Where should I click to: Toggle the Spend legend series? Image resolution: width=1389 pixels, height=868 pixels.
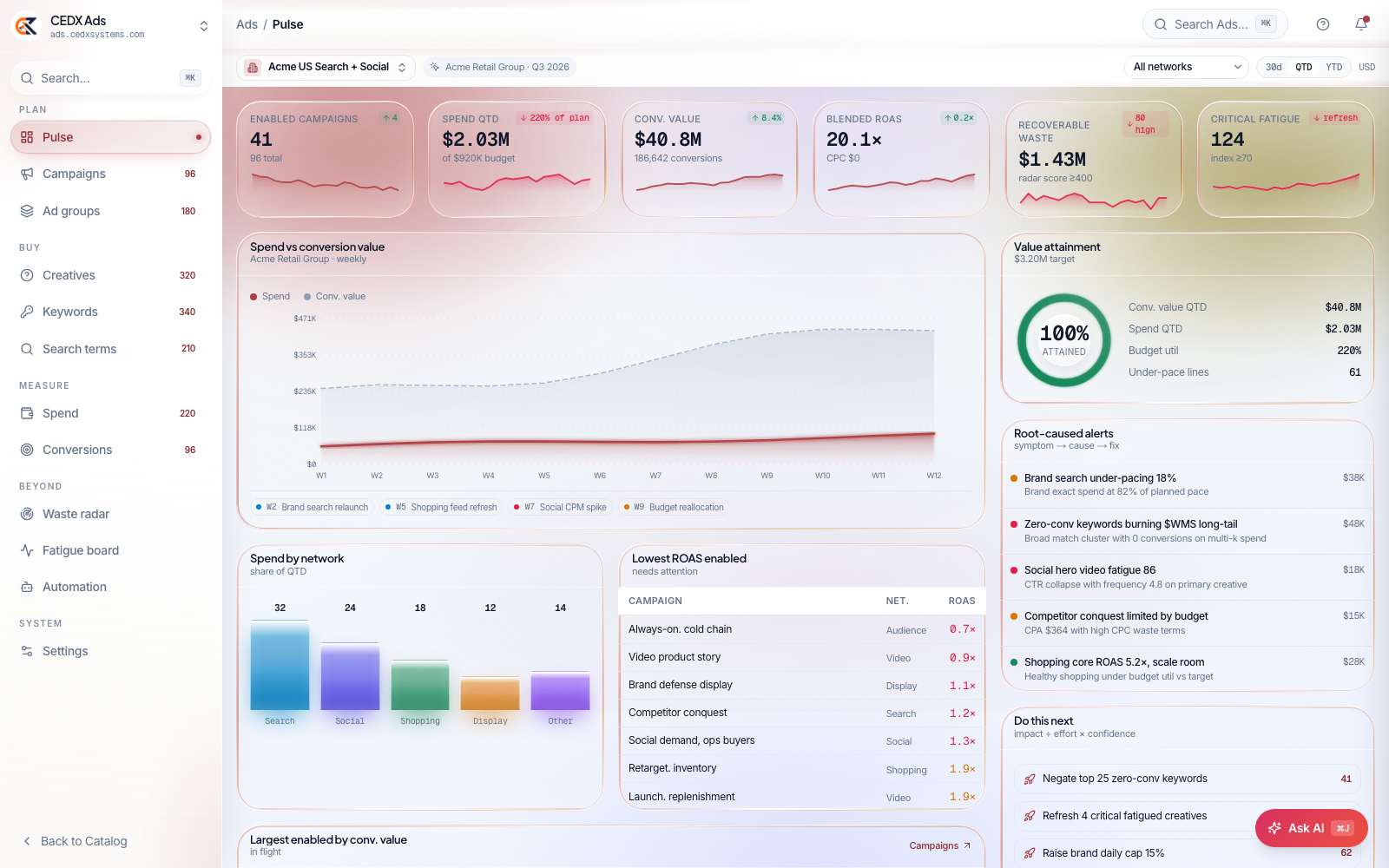pyautogui.click(x=270, y=296)
